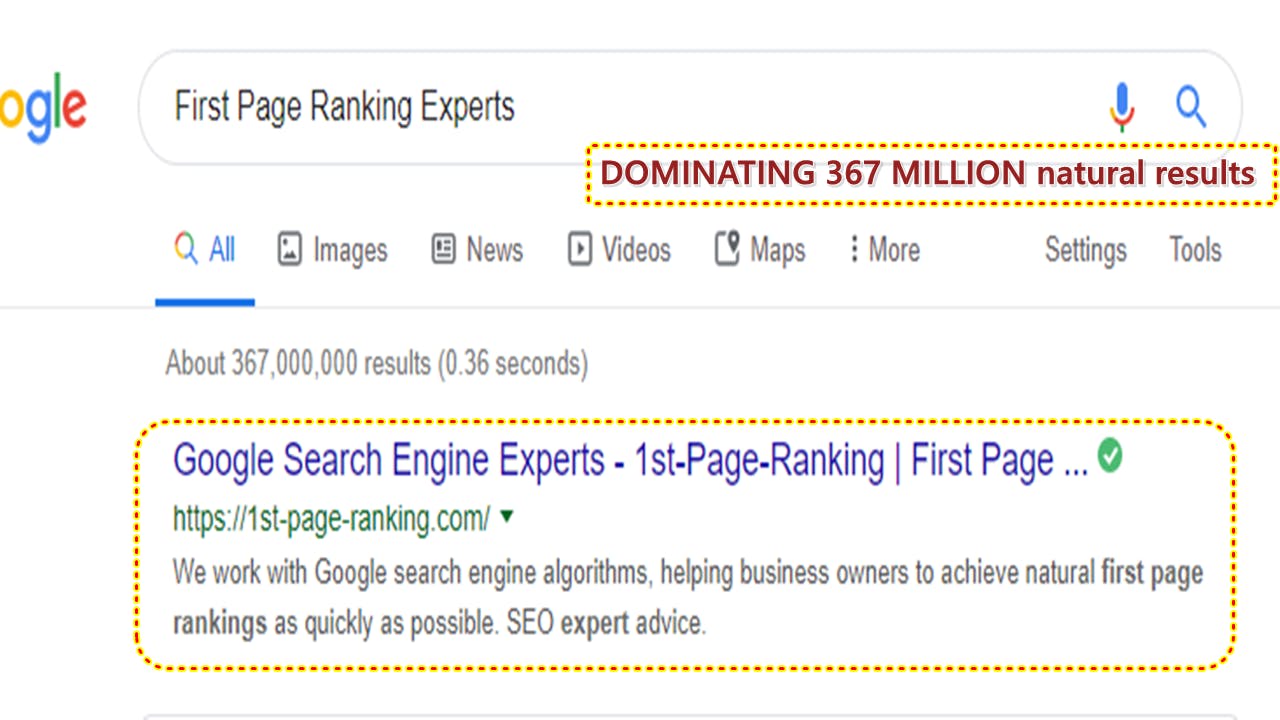Visit the https://1st-page-ranking.com/ green URL
The width and height of the screenshot is (1280, 720).
click(x=331, y=518)
